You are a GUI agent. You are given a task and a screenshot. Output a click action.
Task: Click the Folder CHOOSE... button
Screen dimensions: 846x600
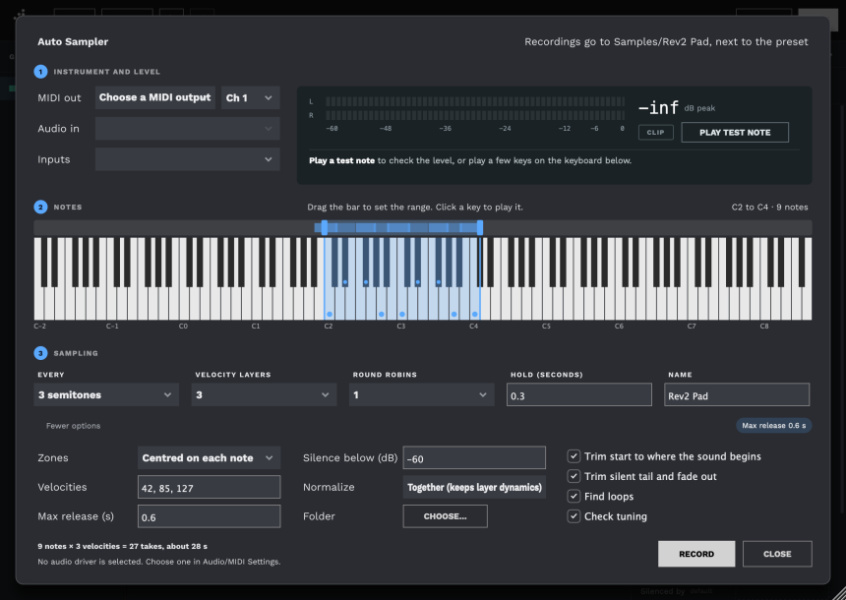[x=445, y=516]
